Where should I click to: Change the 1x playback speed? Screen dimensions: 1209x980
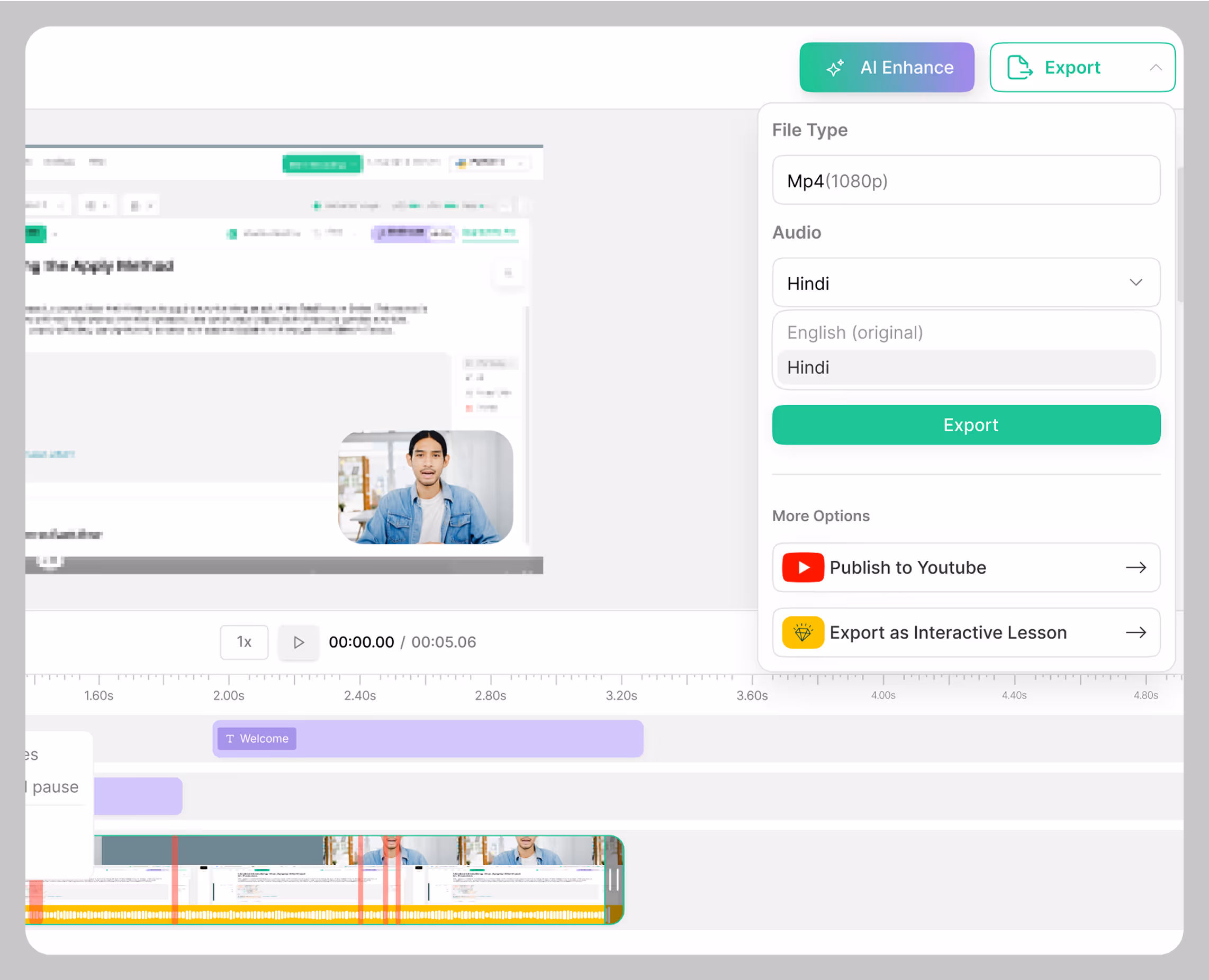click(244, 642)
